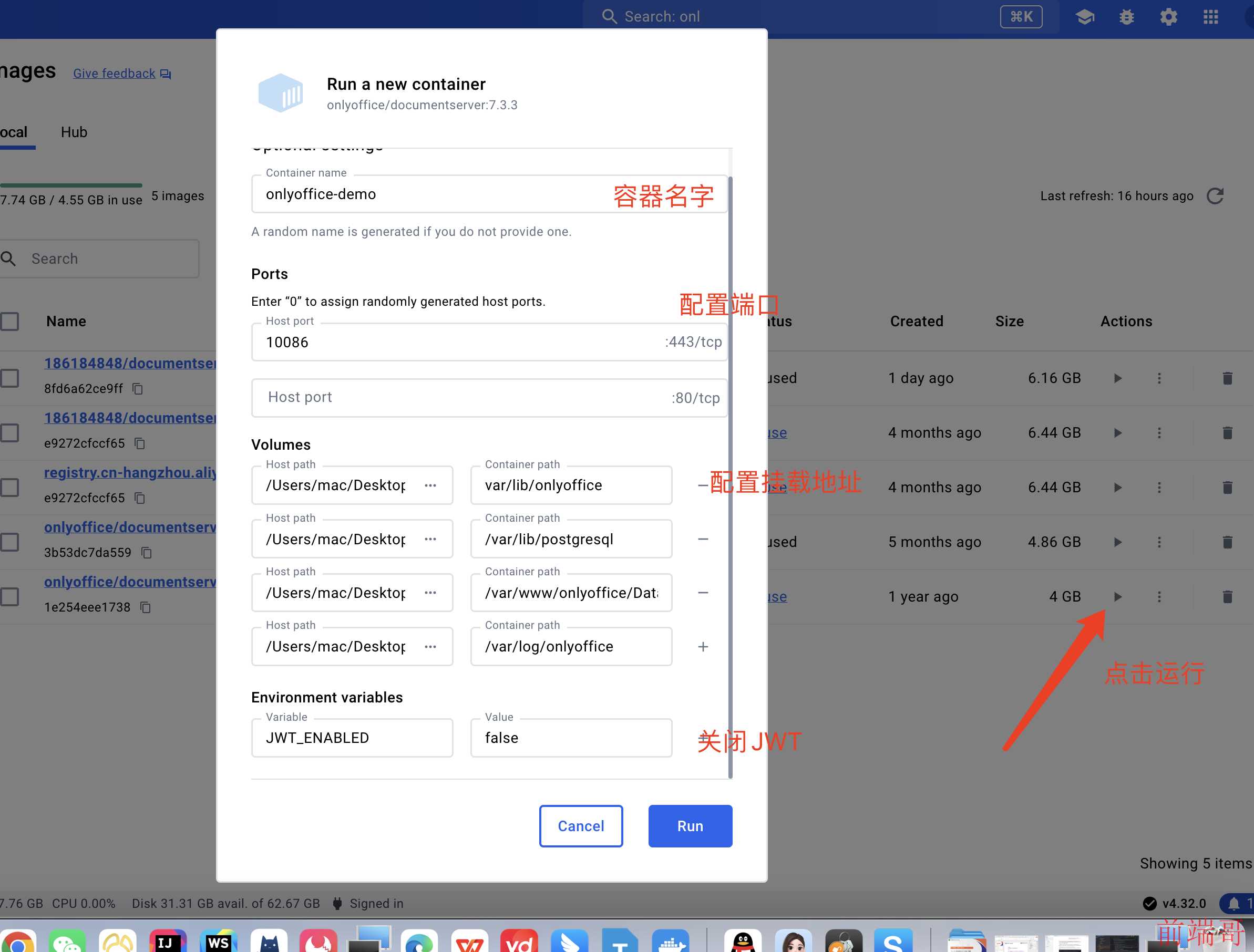Select checkbox for image 8fd6a62ce9ff
Viewport: 1254px width, 952px height.
9,378
